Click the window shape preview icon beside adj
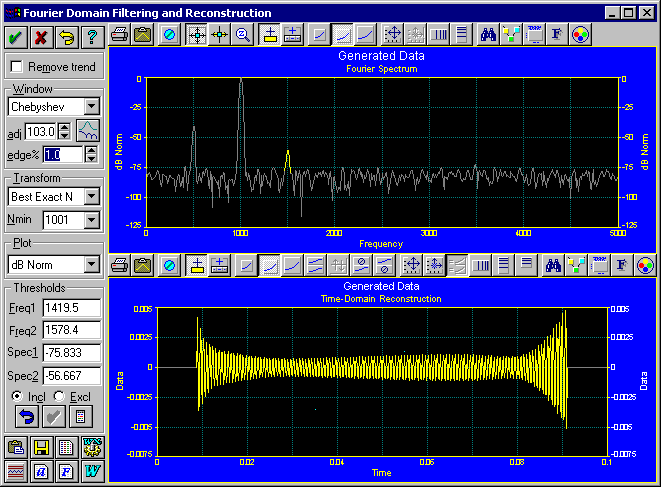Viewport: 661px width, 487px height. click(x=88, y=130)
